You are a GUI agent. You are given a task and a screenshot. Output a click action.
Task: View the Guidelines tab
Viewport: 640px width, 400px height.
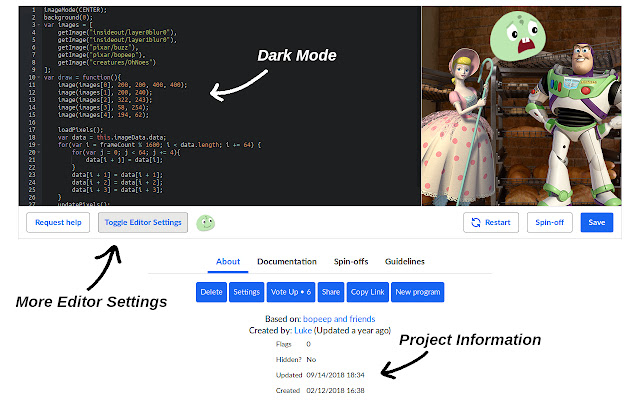(404, 262)
